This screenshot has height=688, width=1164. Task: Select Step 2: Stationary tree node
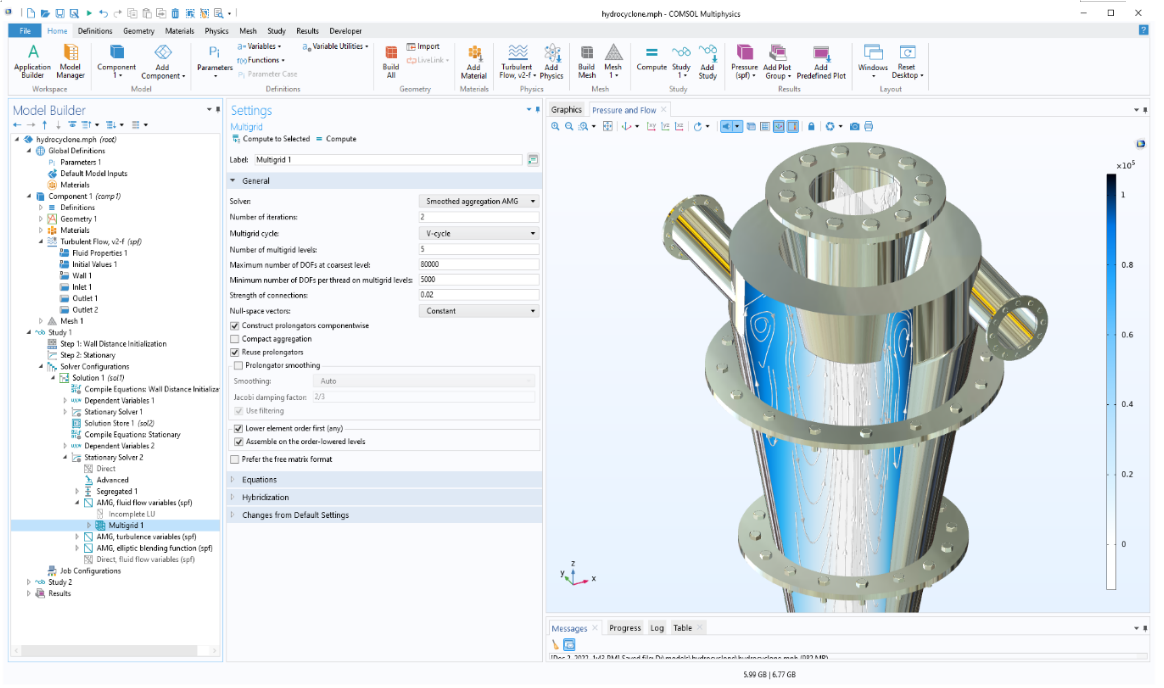pyautogui.click(x=88, y=356)
